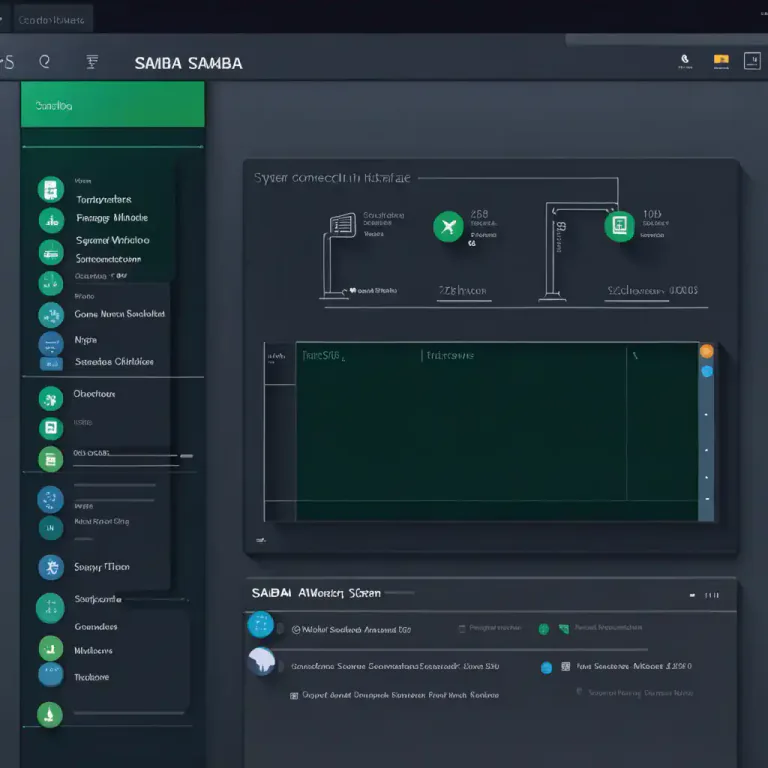Click the white-and-dark avatar in second worker row
768x768 pixels.
(x=262, y=661)
